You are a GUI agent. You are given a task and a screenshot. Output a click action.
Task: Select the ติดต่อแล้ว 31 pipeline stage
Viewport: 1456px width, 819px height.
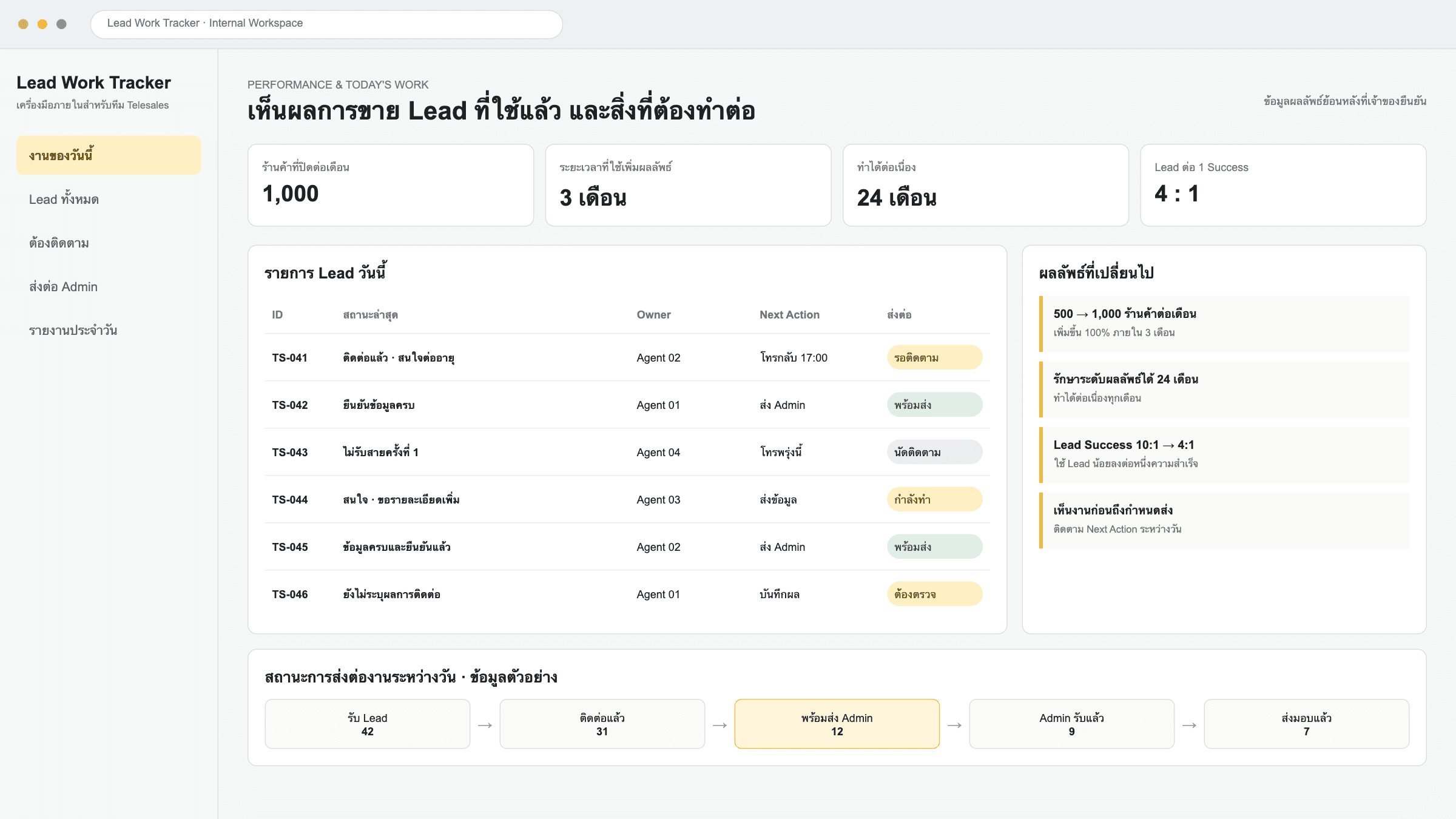[x=602, y=724]
